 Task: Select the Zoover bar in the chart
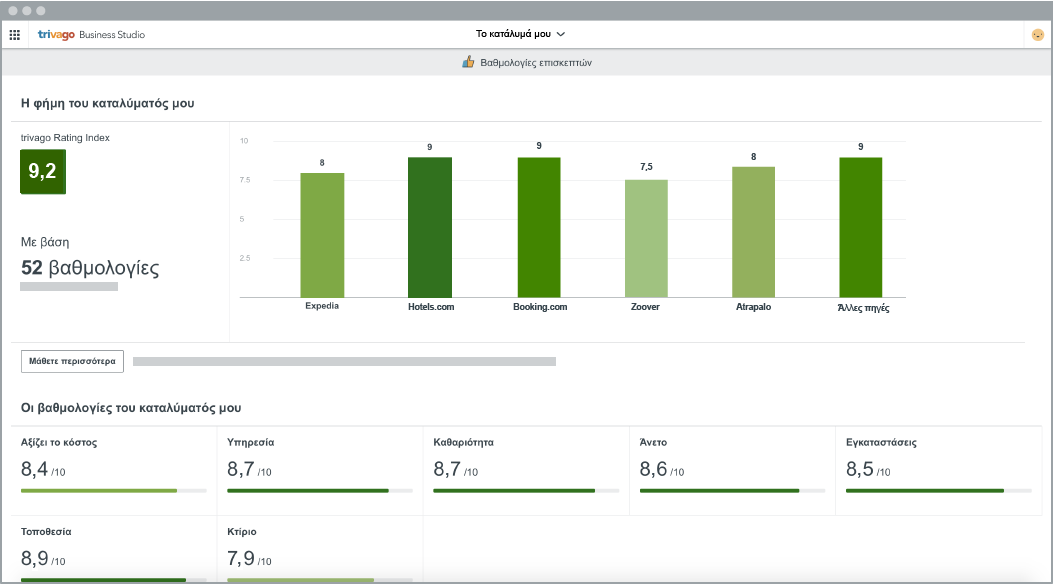click(x=646, y=238)
